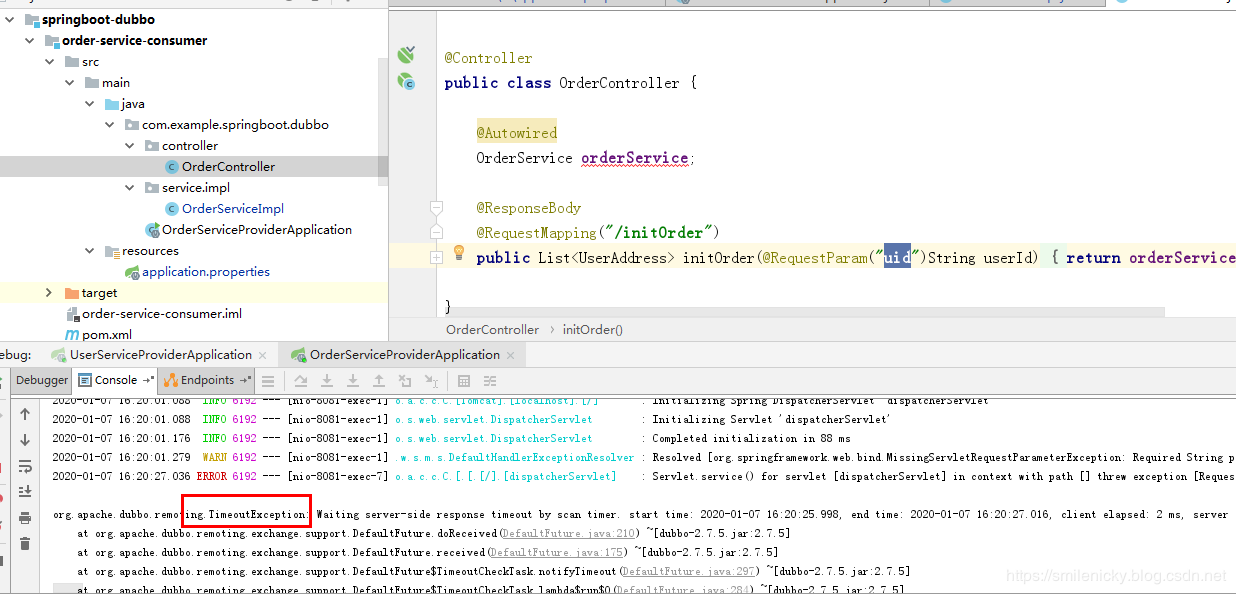
Task: Click the print console icon
Action: click(x=25, y=518)
